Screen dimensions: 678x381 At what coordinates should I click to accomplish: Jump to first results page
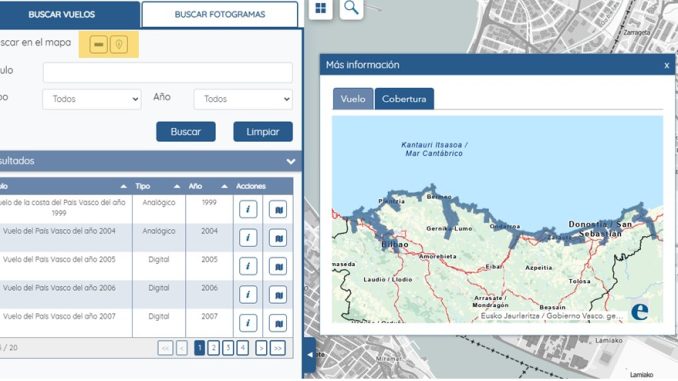pos(165,348)
